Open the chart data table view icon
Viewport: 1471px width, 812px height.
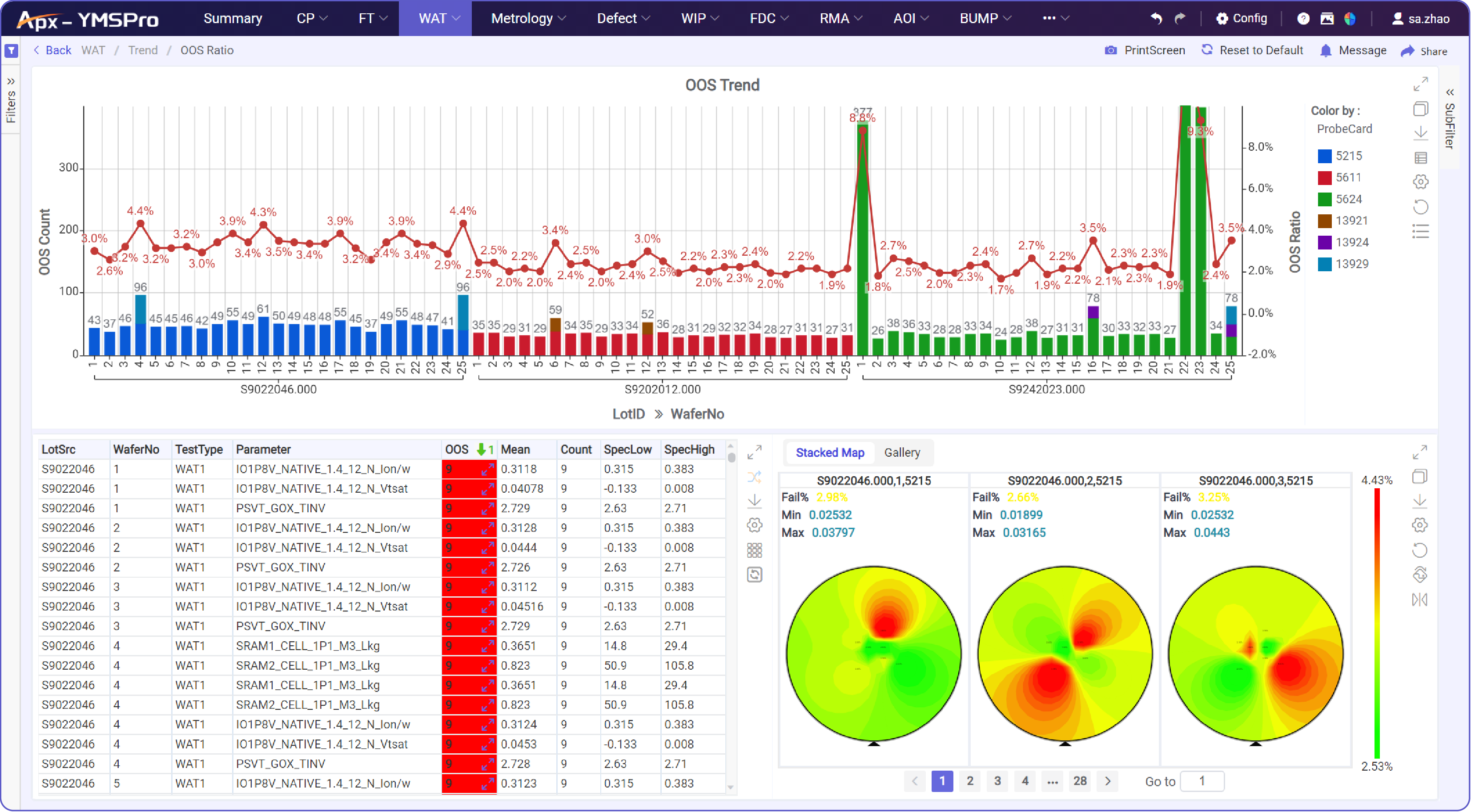[x=1421, y=157]
